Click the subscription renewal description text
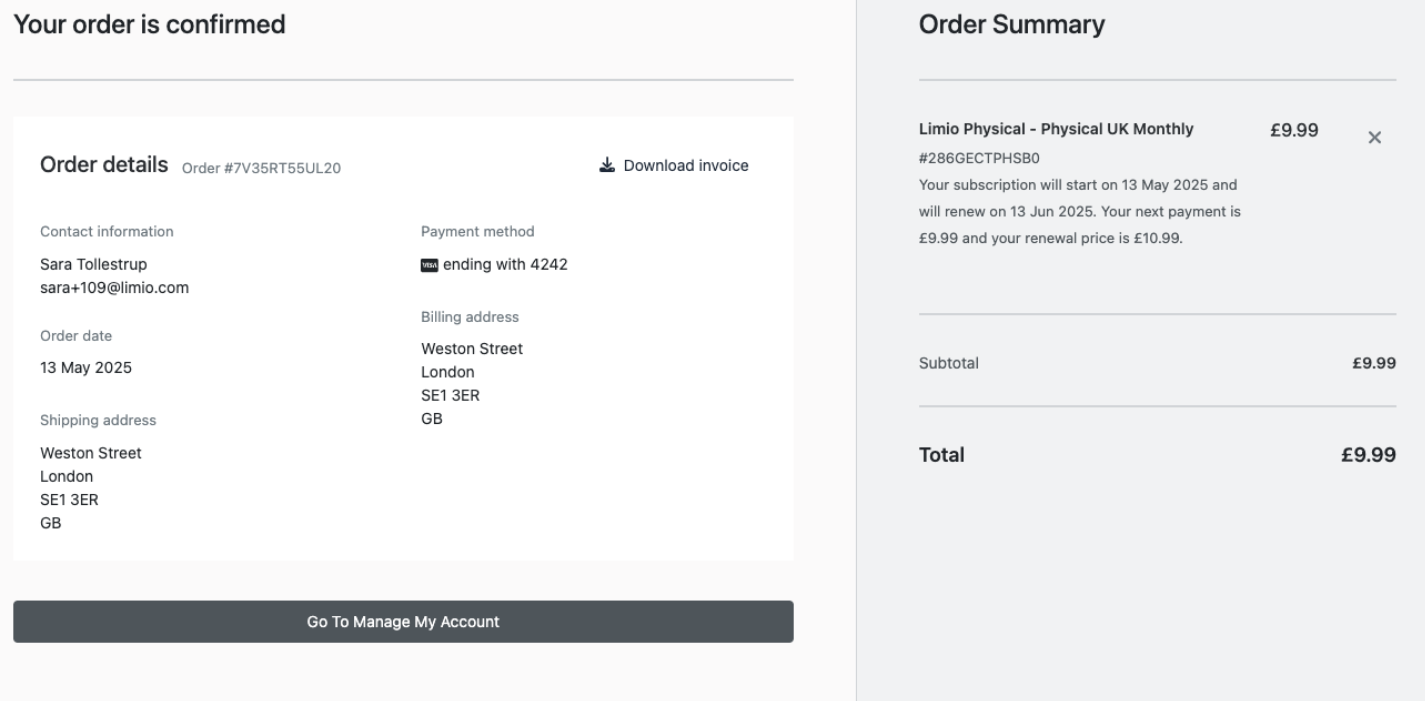1425x701 pixels. 1080,212
